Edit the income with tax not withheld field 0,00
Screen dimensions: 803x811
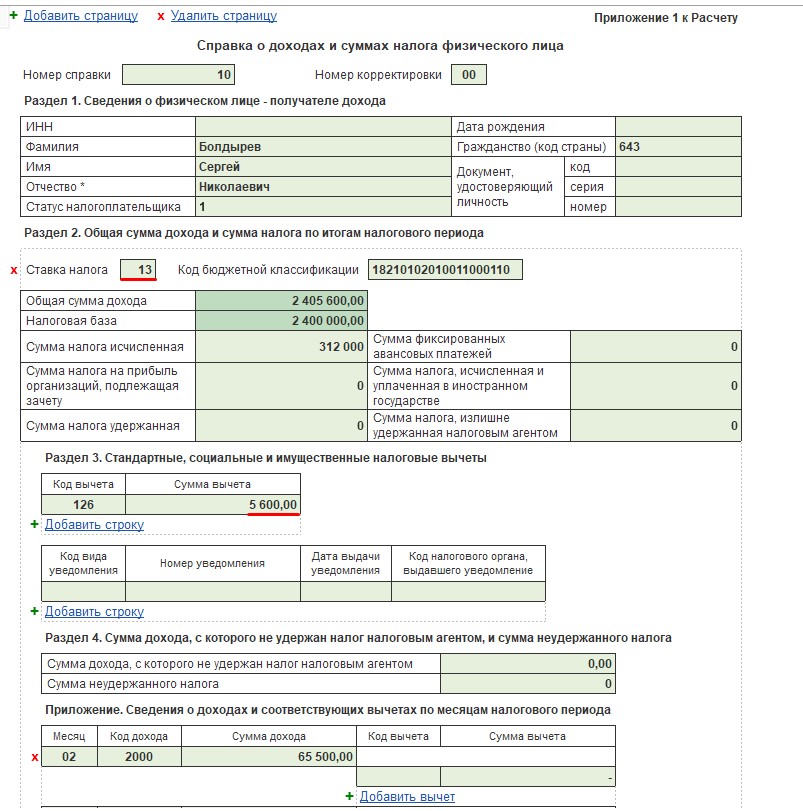point(528,664)
